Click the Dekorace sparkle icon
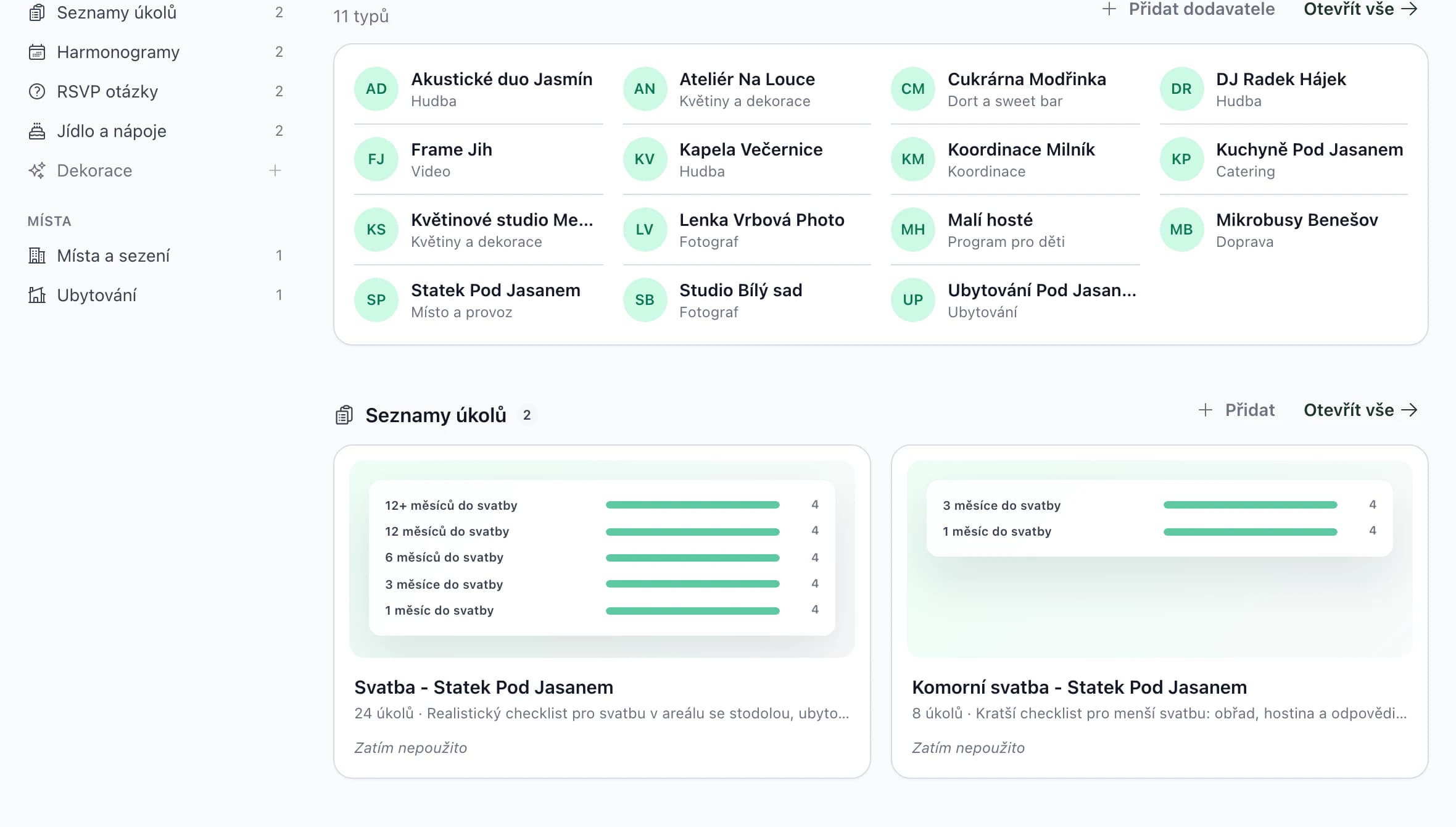Image resolution: width=1456 pixels, height=827 pixels. coord(37,170)
